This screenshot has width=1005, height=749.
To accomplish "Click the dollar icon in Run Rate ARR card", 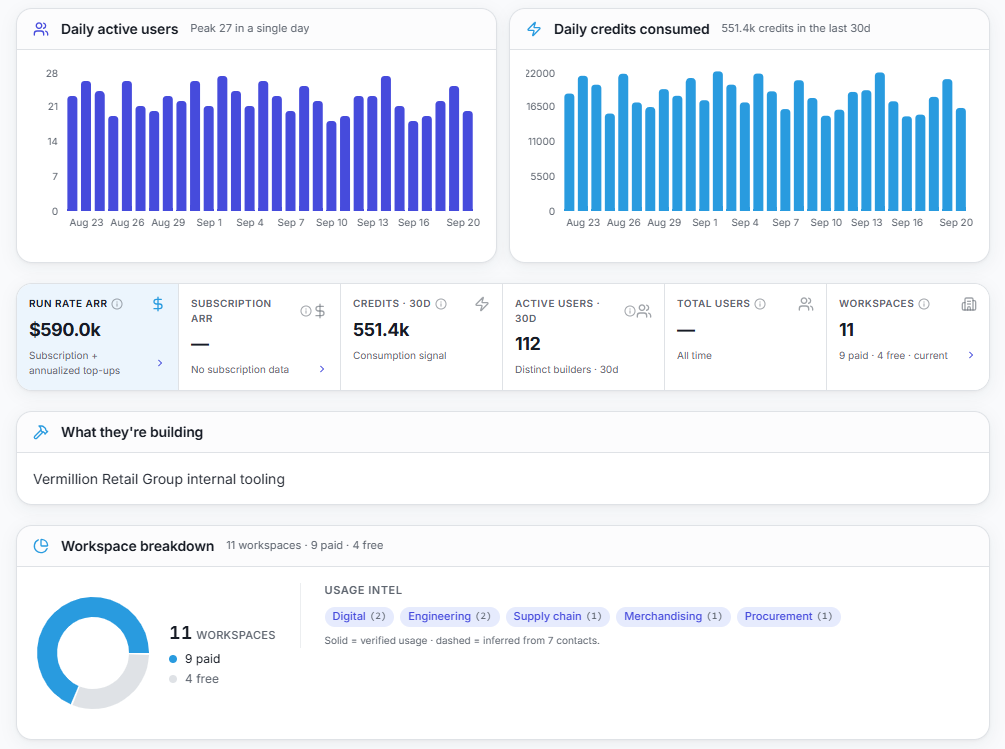I will (x=158, y=304).
